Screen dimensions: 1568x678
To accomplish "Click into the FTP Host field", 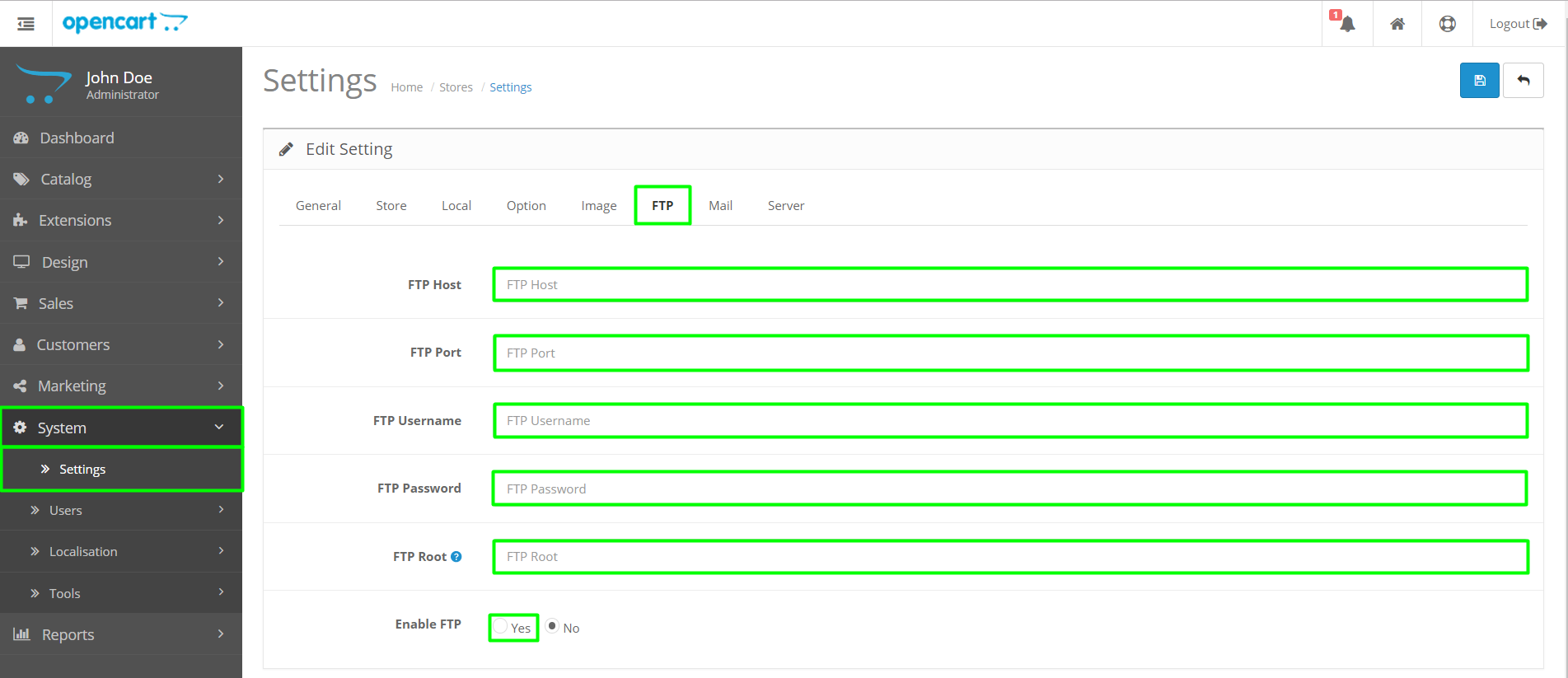I will point(1010,285).
